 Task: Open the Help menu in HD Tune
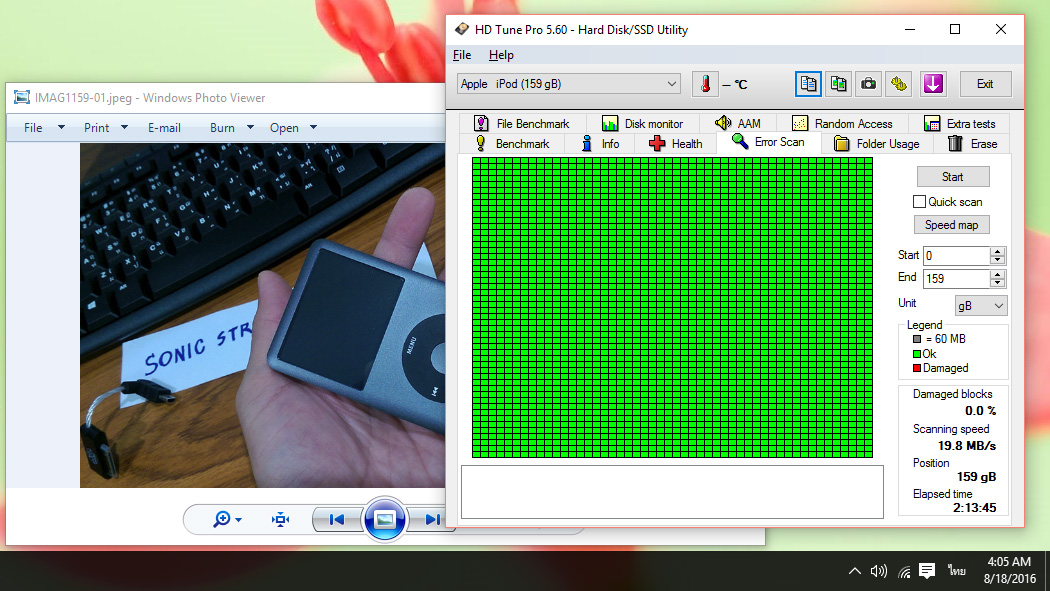point(501,55)
